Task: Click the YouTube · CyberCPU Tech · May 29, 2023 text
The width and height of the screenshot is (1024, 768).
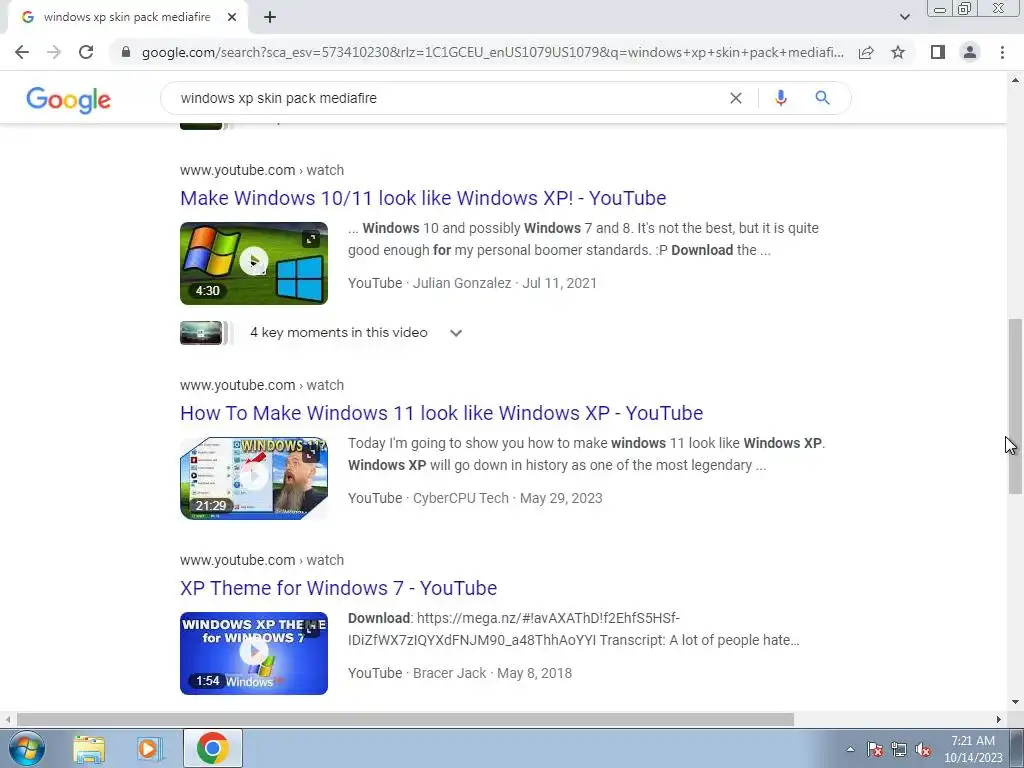Action: (x=475, y=498)
